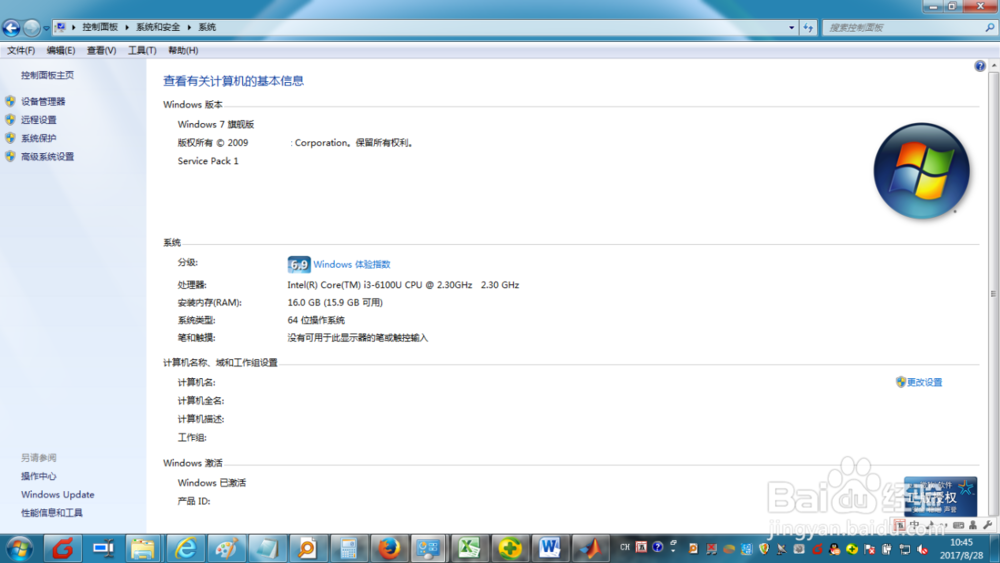
Task: Open Firefox from the taskbar
Action: [388, 548]
